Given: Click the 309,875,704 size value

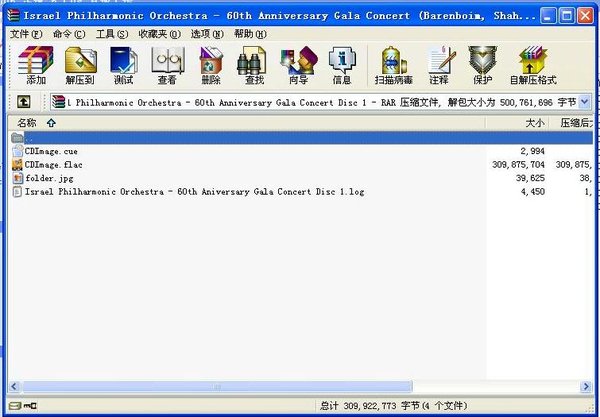Looking at the screenshot, I should (x=518, y=165).
